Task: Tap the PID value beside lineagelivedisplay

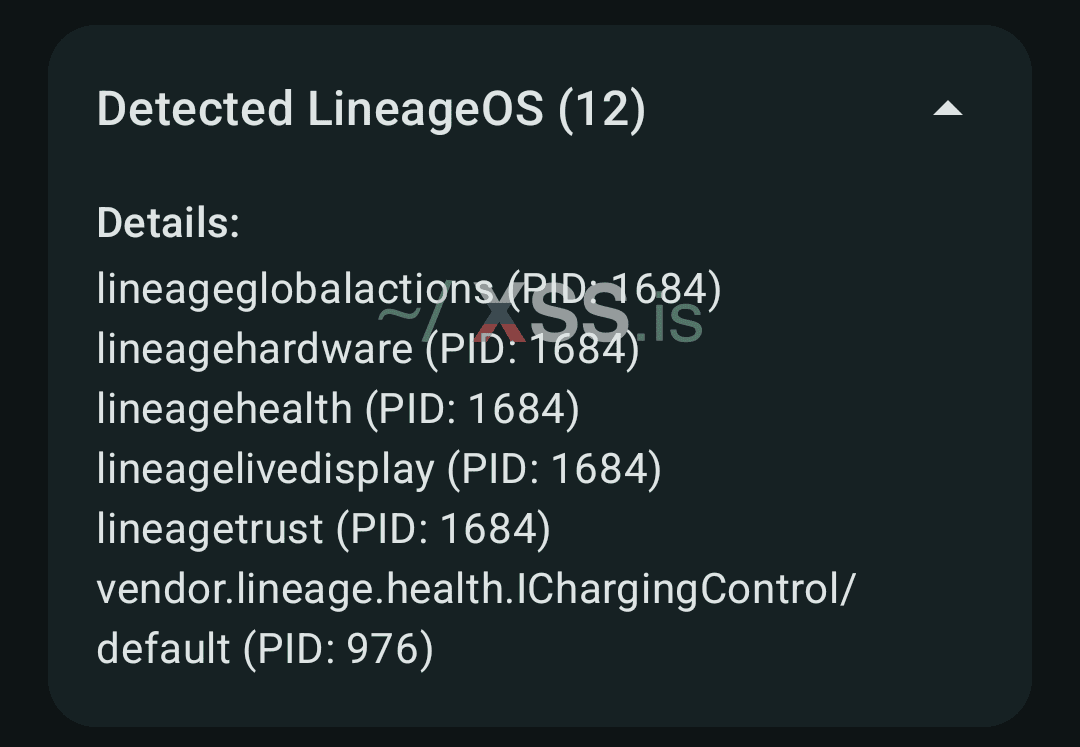Action: pyautogui.click(x=554, y=469)
